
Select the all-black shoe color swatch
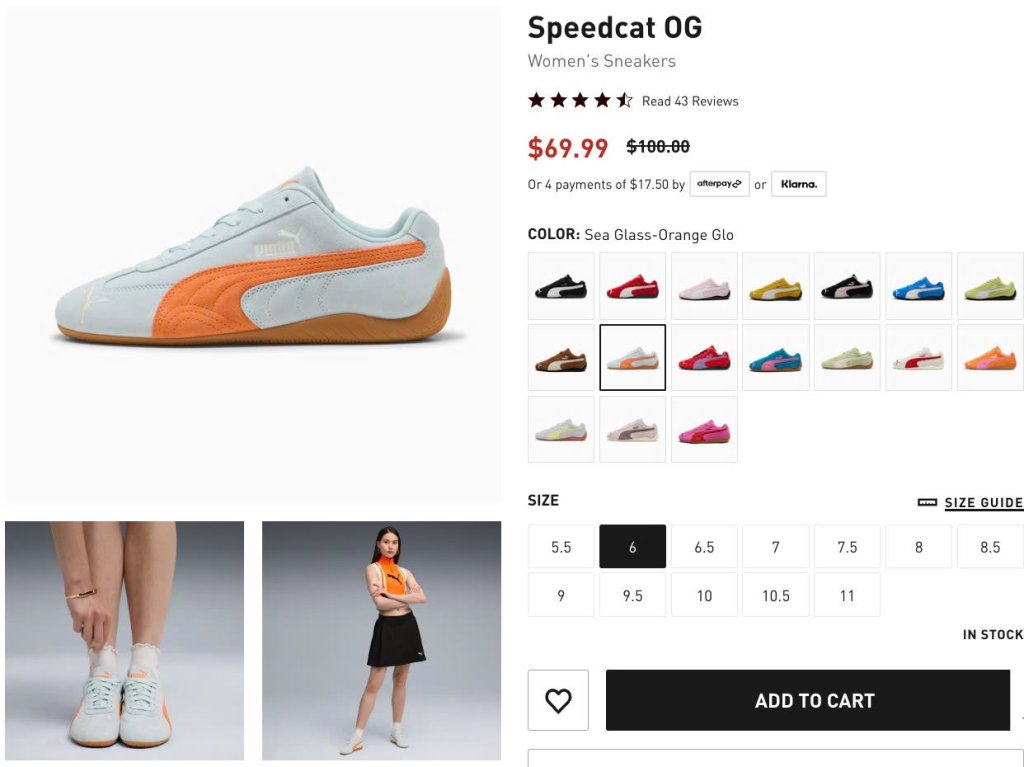pyautogui.click(x=561, y=286)
